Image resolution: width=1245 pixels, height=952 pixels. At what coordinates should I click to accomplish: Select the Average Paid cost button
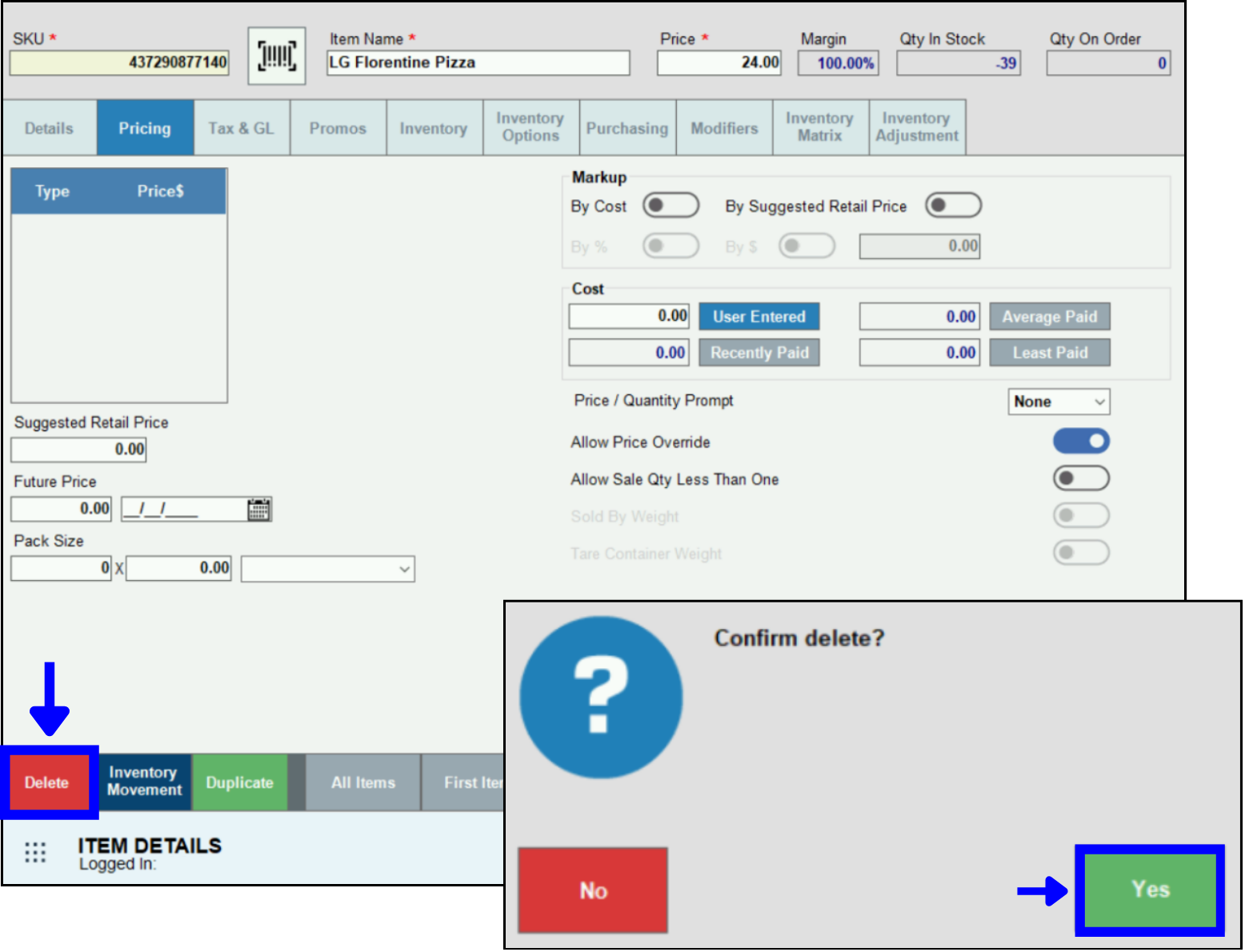[1049, 317]
